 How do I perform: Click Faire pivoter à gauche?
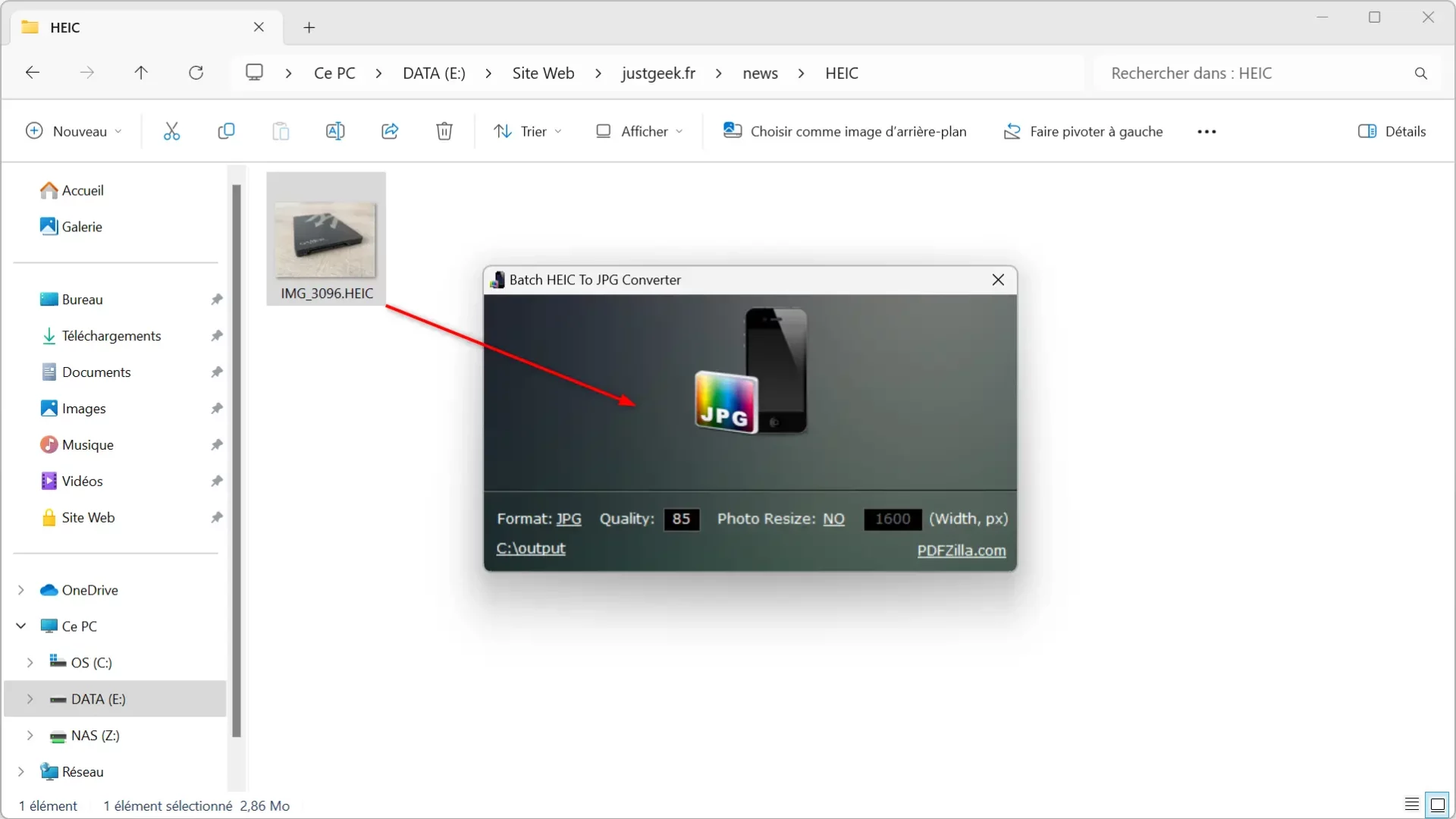coord(1083,131)
